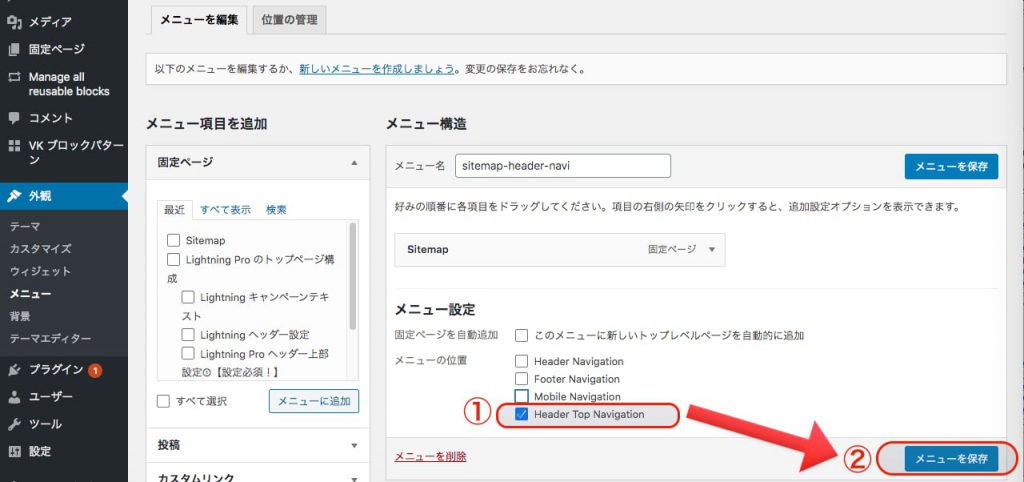Switch to the 位置の管理 tab
The image size is (1024, 482).
[x=289, y=20]
